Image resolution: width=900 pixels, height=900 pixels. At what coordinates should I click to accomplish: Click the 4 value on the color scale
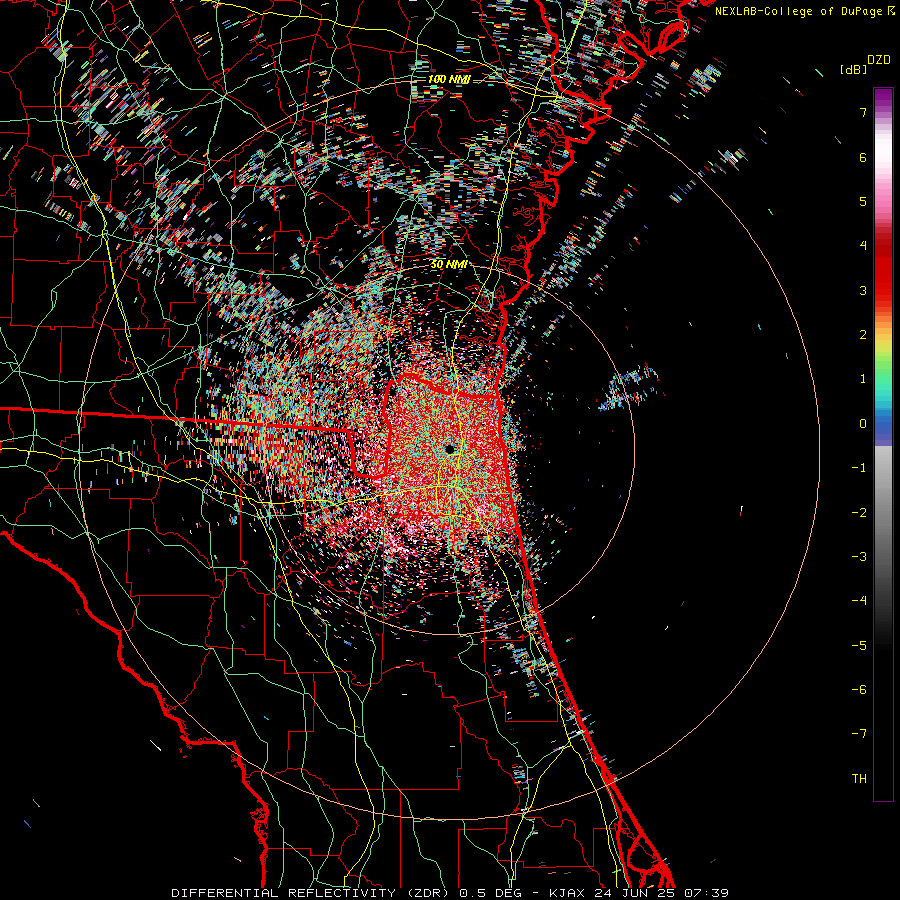863,246
